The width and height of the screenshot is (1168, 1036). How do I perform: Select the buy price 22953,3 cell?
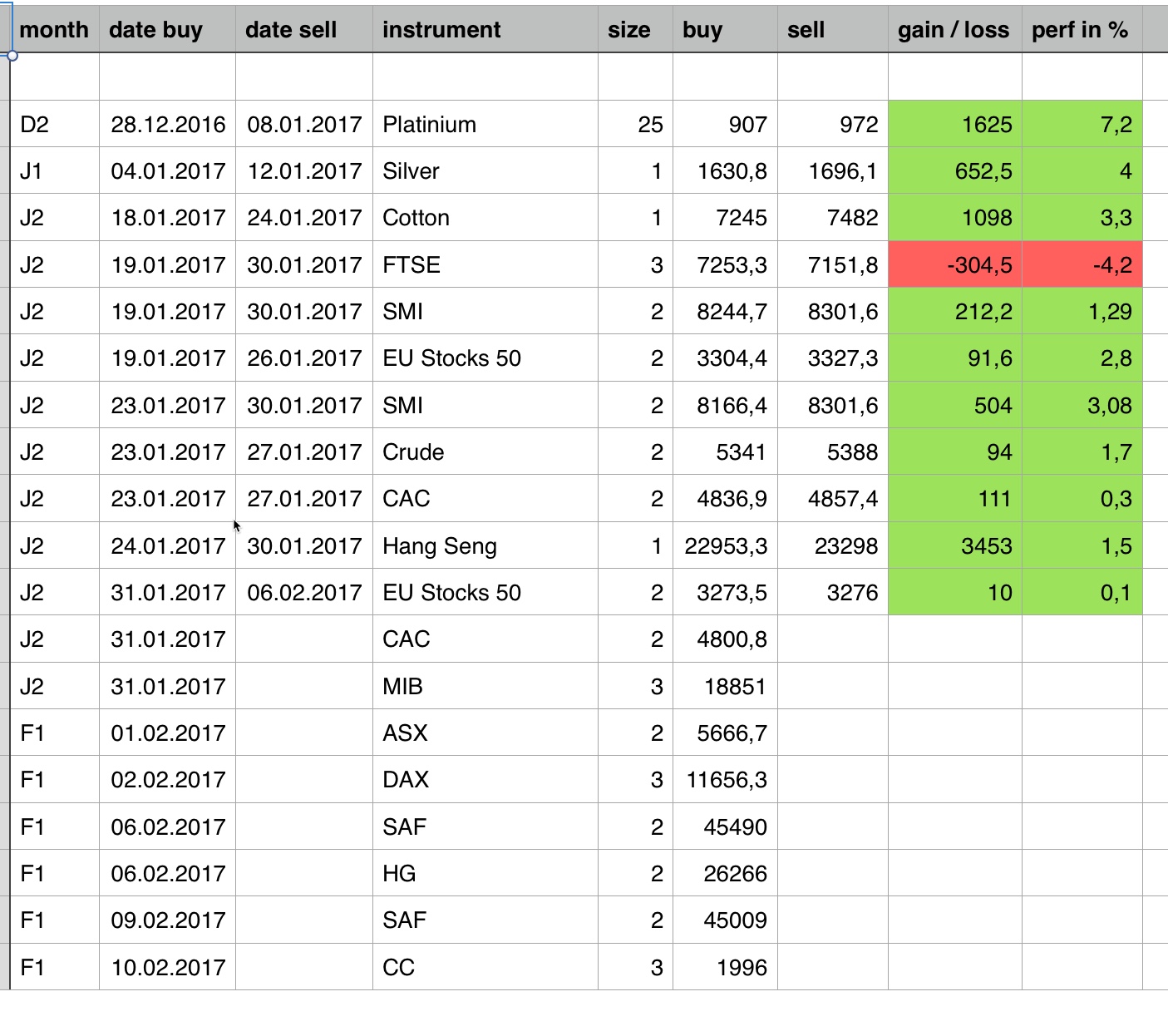point(725,546)
